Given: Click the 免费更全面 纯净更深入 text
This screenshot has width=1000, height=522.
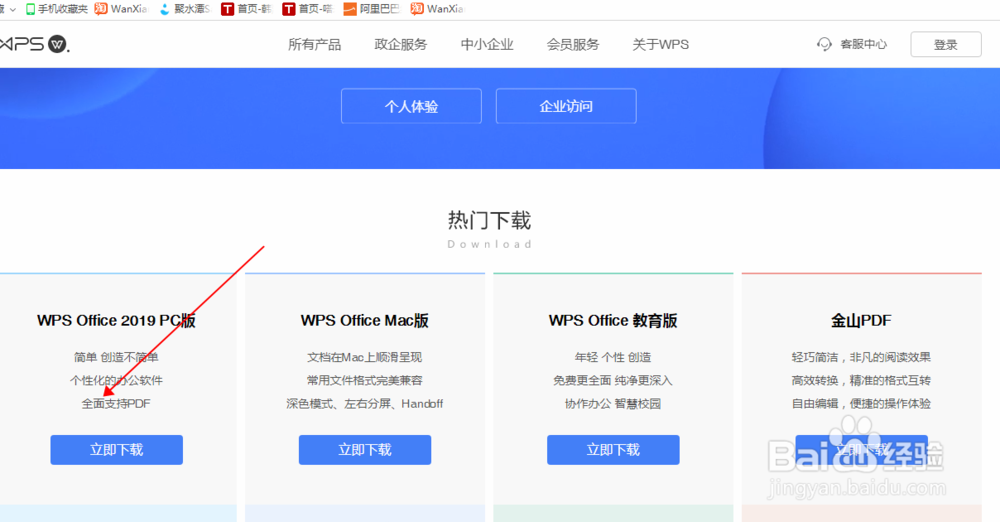Looking at the screenshot, I should (613, 380).
